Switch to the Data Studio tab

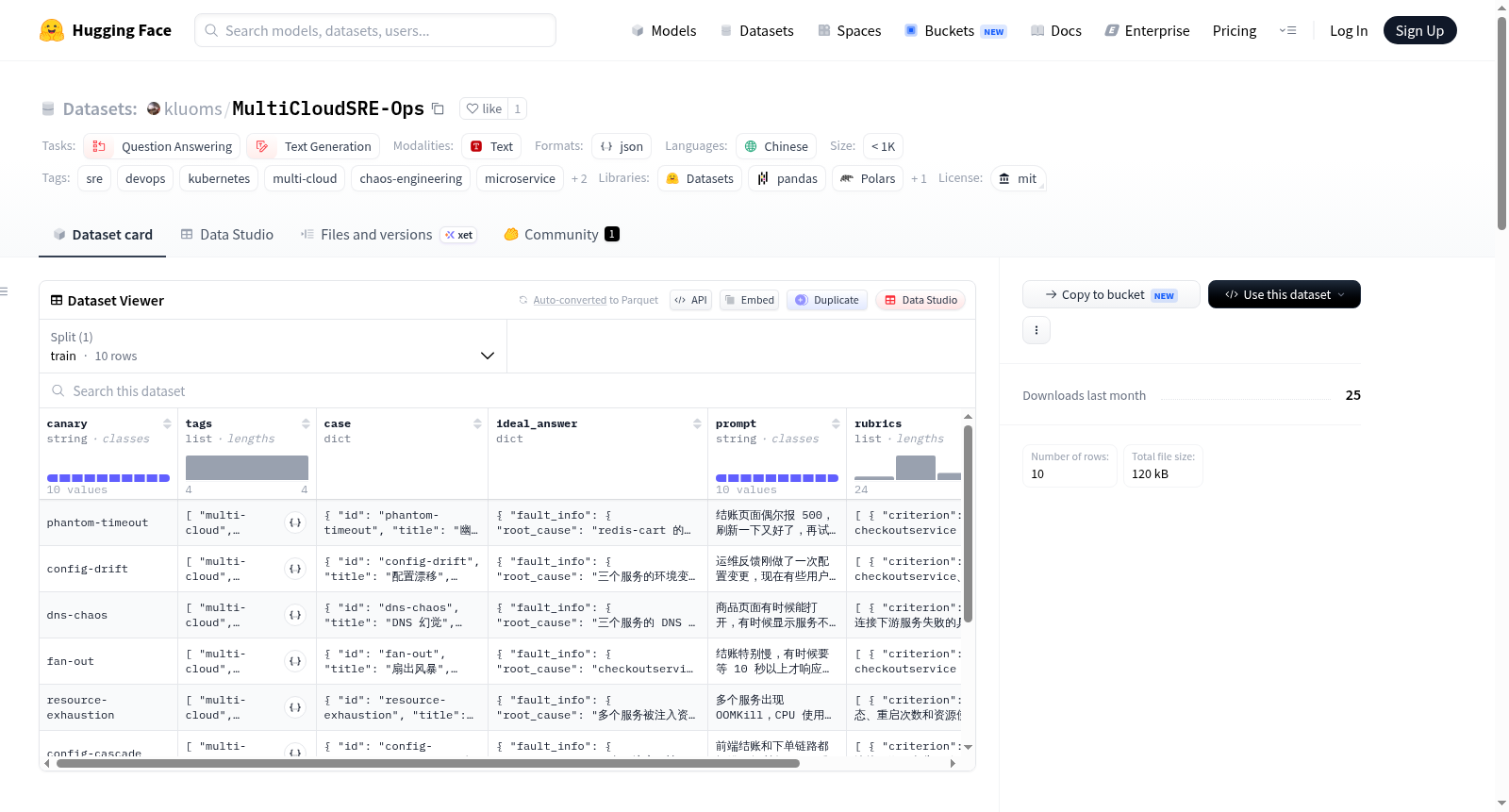(227, 235)
